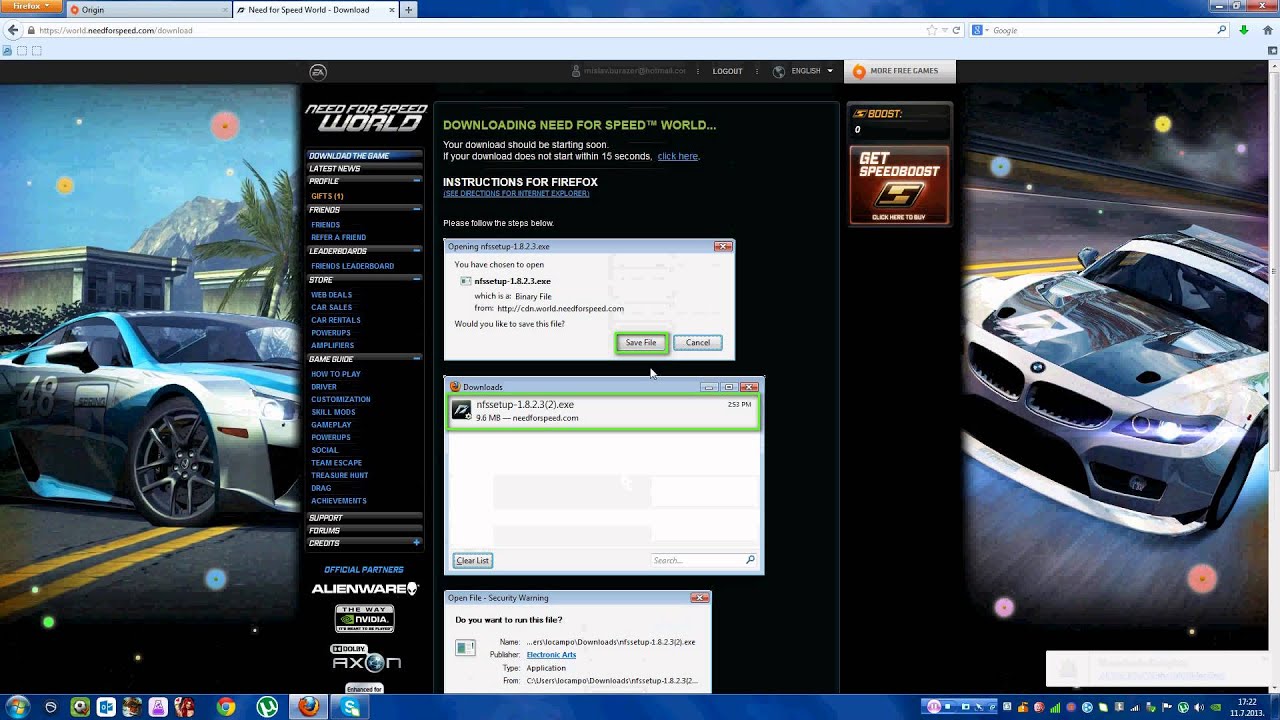Image resolution: width=1280 pixels, height=720 pixels.
Task: Click the NVIDIA partner badge
Action: pos(364,619)
